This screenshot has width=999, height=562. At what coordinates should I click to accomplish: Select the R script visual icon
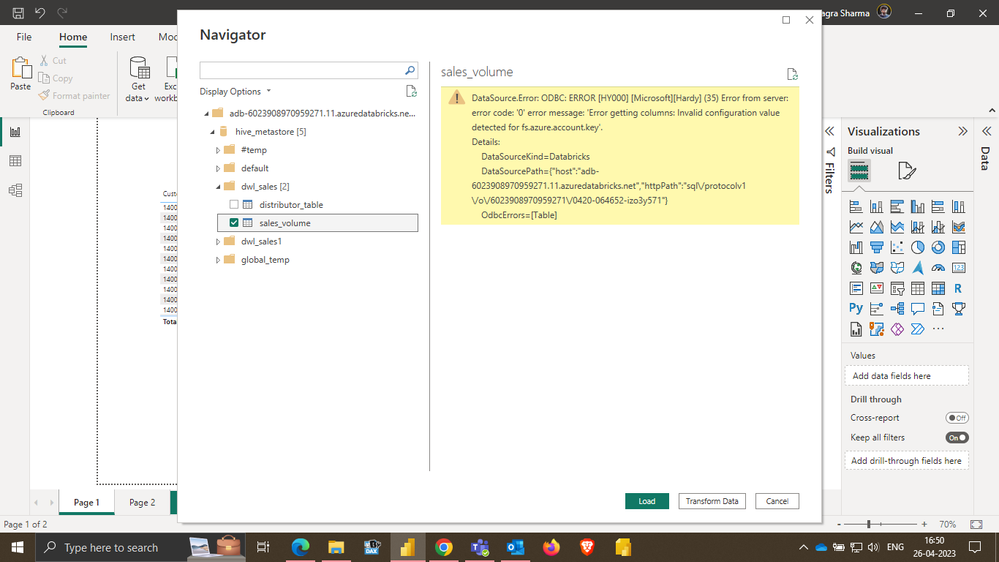click(958, 288)
